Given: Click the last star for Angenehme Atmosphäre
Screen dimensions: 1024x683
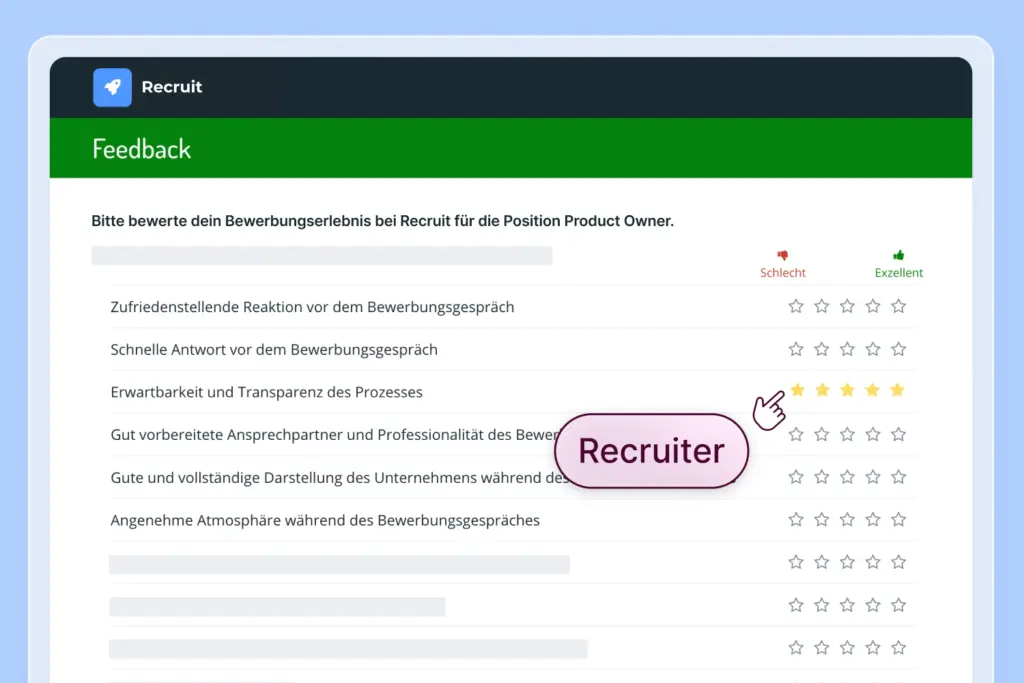Looking at the screenshot, I should (x=898, y=519).
